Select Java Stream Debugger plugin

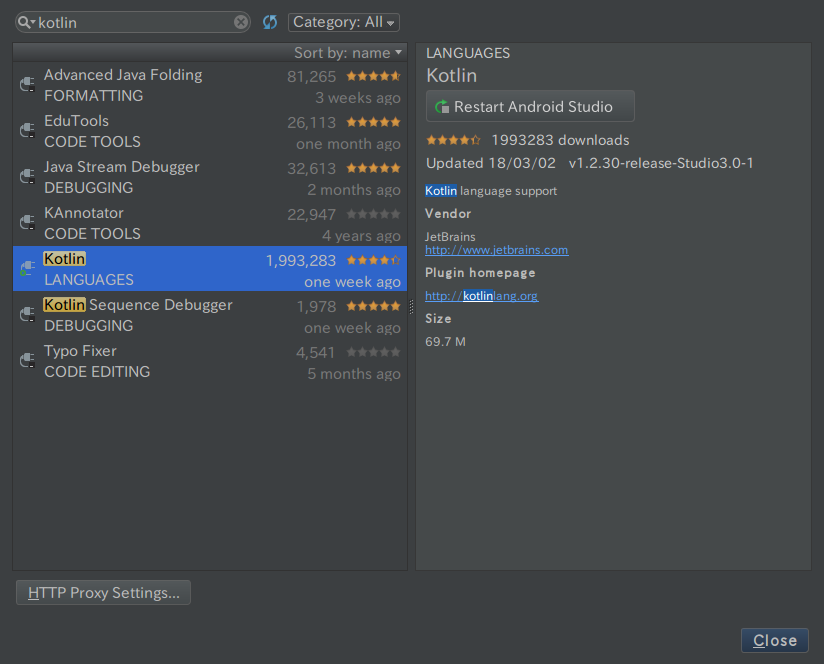[210, 177]
